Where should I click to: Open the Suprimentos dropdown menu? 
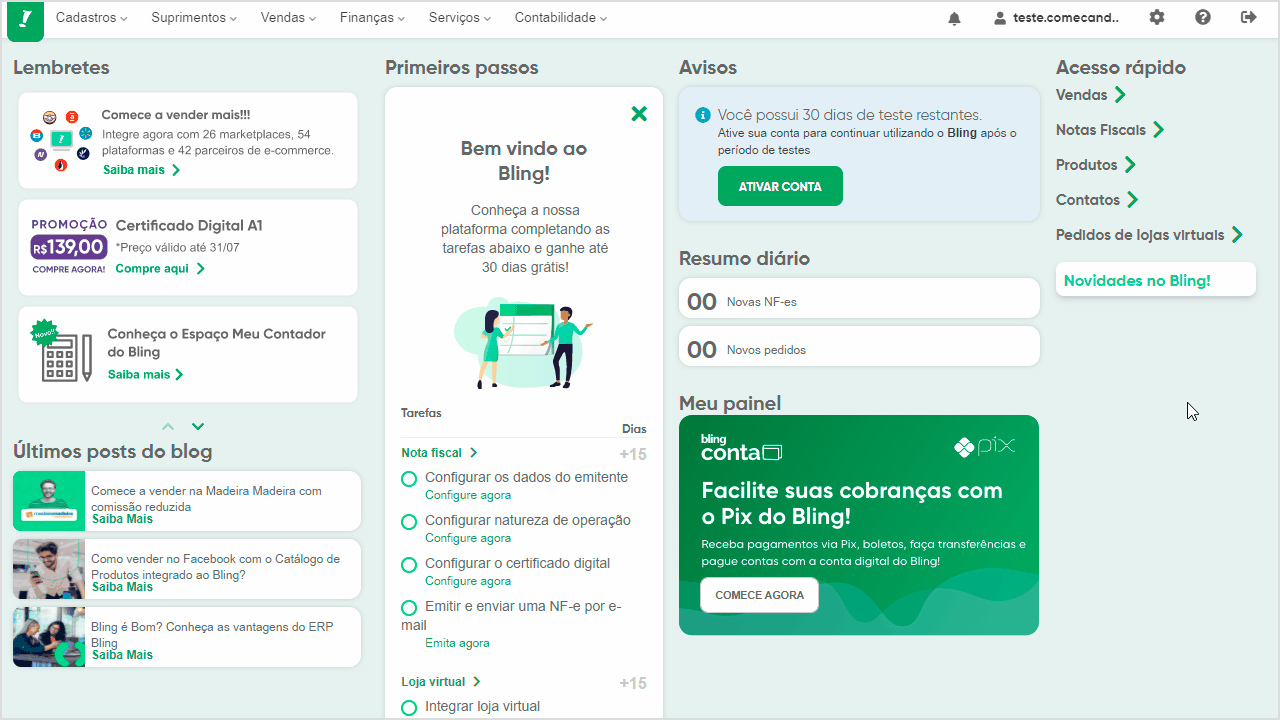point(194,18)
